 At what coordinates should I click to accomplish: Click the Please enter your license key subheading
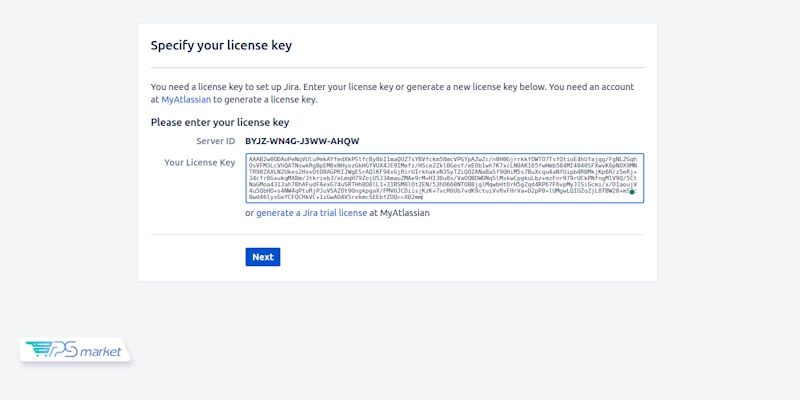219,122
